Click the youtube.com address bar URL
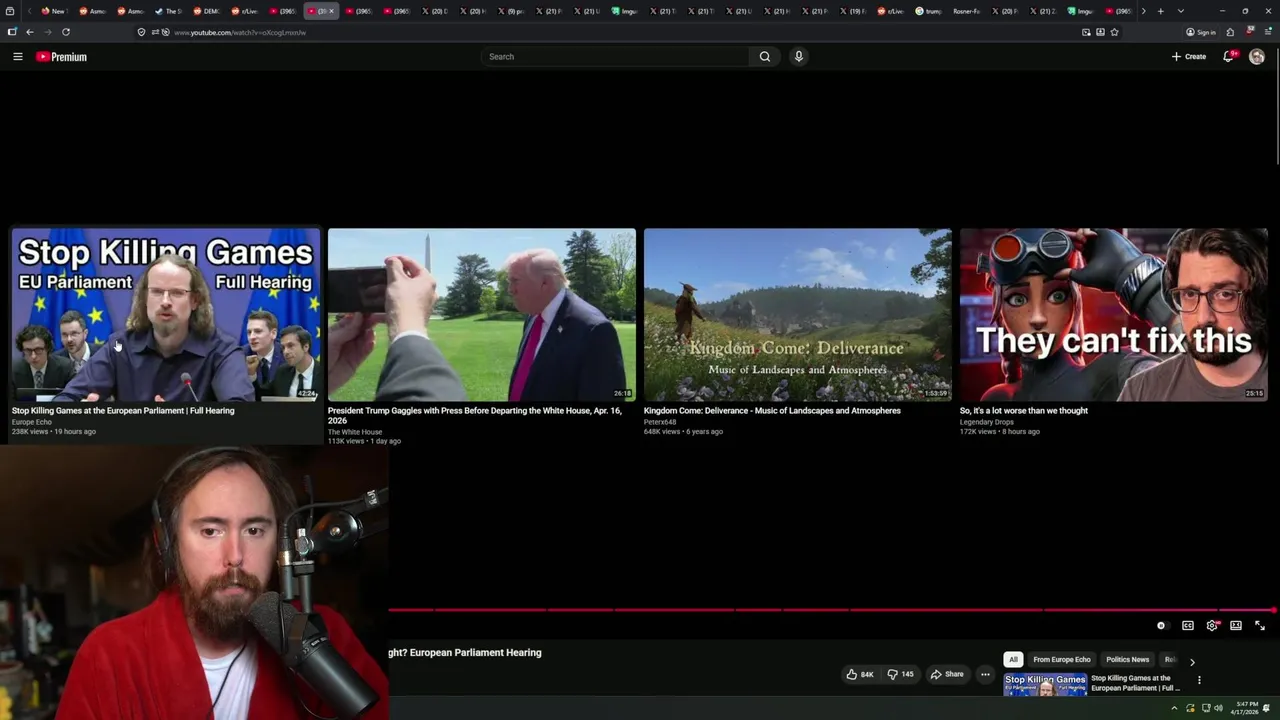1280x720 pixels. click(x=240, y=32)
